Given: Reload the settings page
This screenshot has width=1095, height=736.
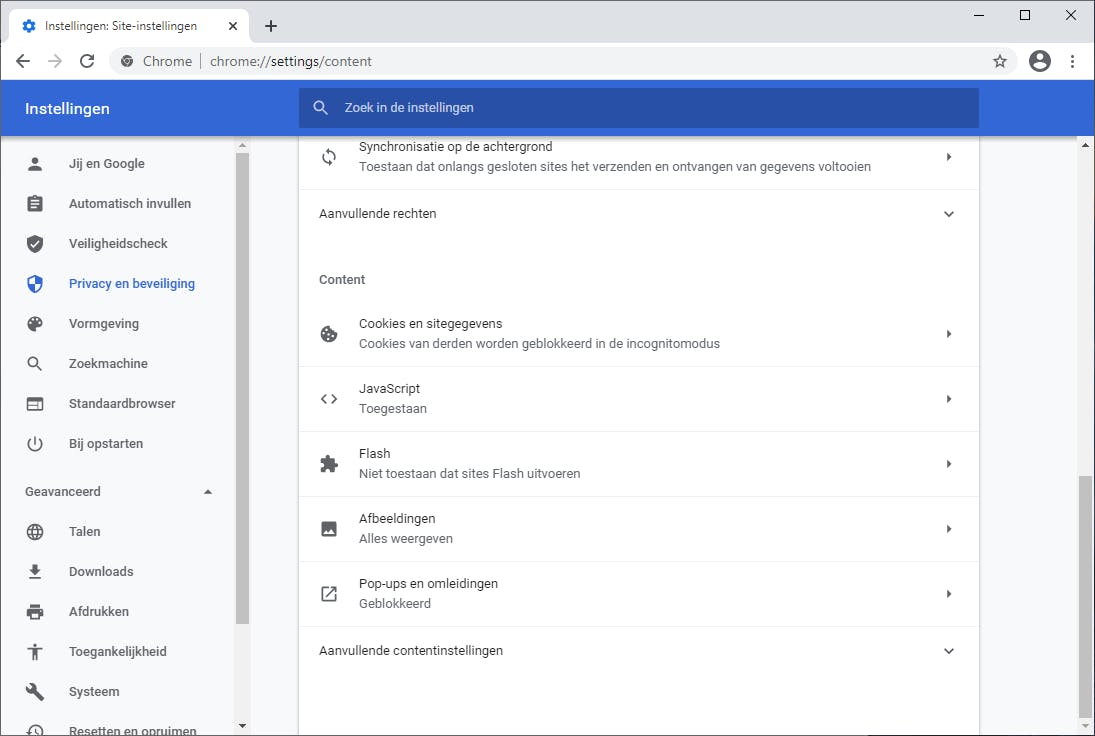Looking at the screenshot, I should 87,61.
